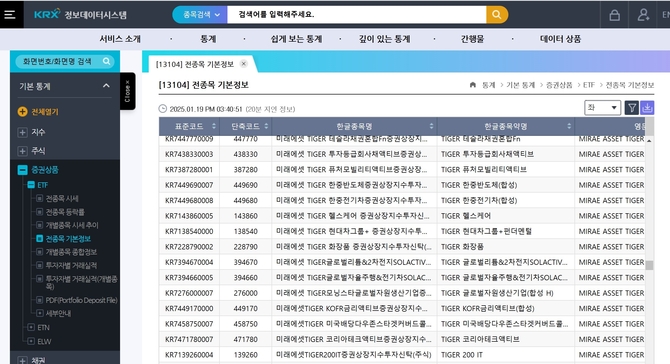Open the lock login icon

pos(614,15)
